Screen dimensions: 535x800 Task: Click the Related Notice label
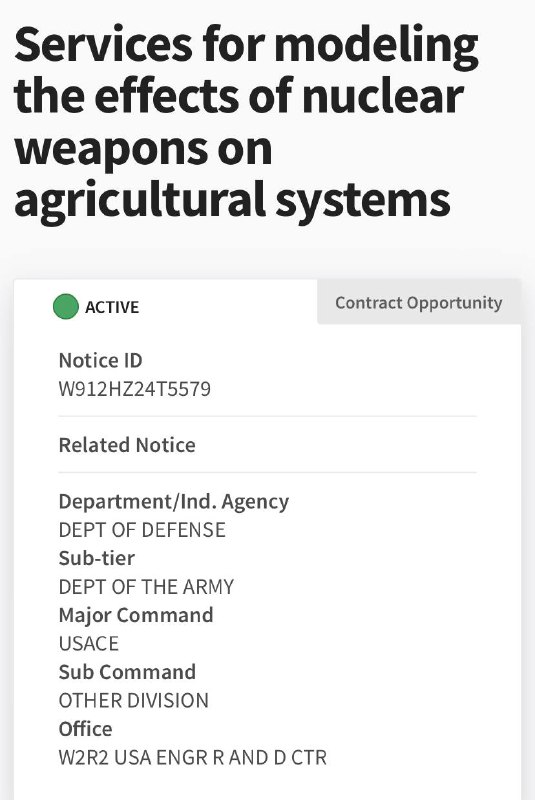[127, 445]
